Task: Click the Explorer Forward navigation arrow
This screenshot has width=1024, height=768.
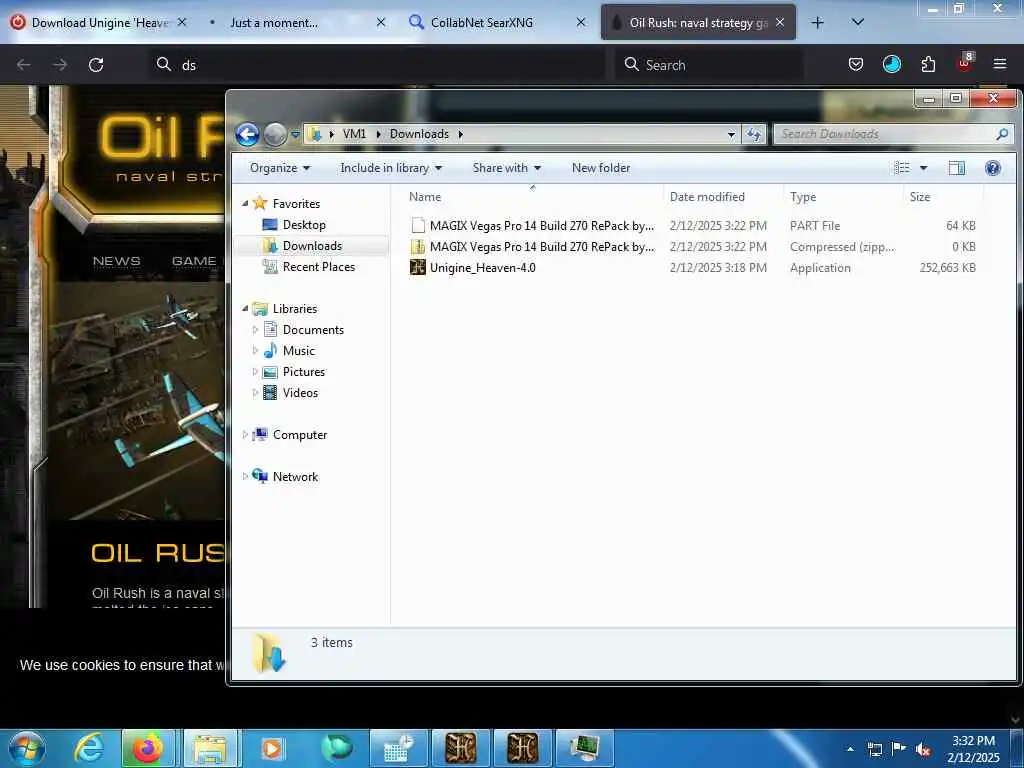Action: [275, 135]
